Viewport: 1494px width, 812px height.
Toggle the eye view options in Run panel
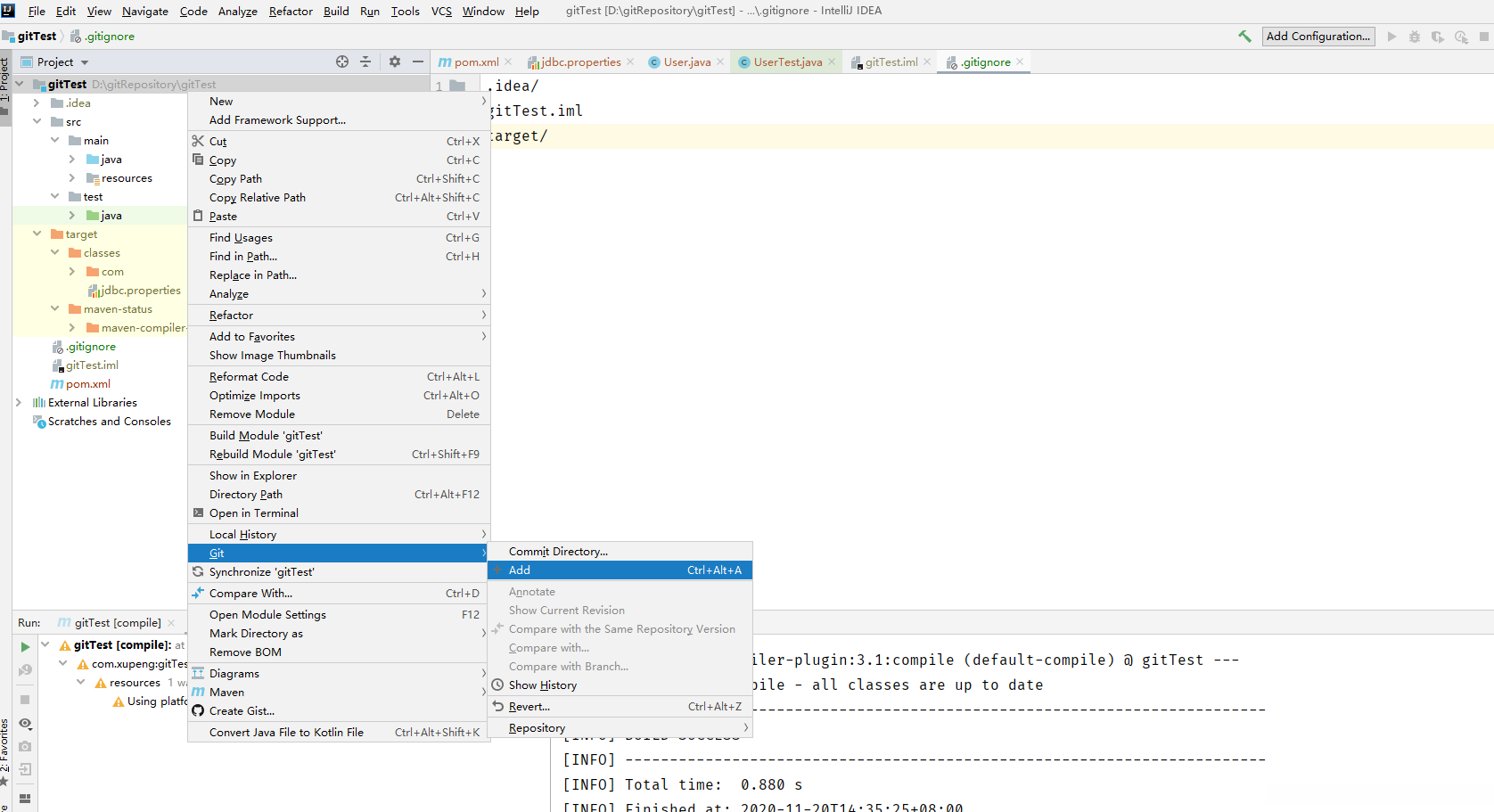(25, 724)
